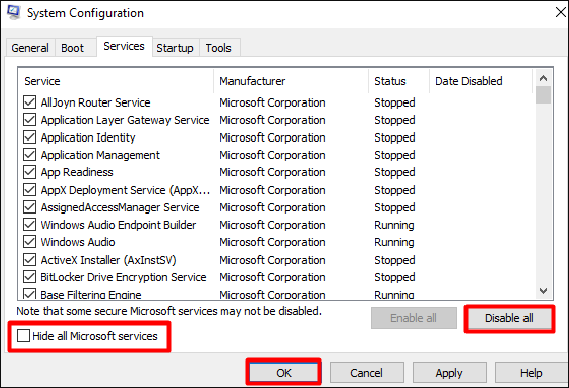This screenshot has width=569, height=388.
Task: Go to the Tools tab
Action: [x=219, y=48]
